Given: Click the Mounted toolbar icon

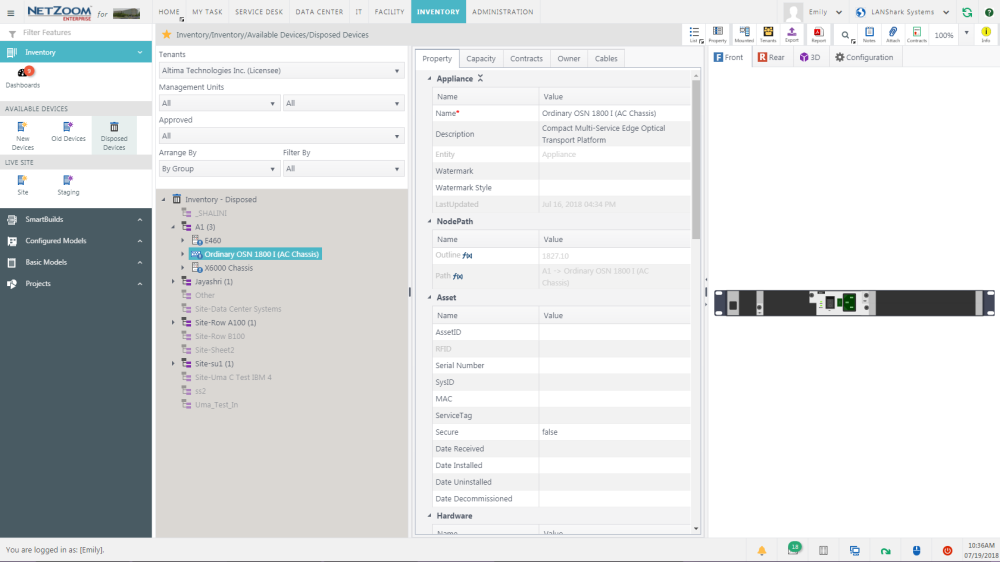Looking at the screenshot, I should pos(744,34).
